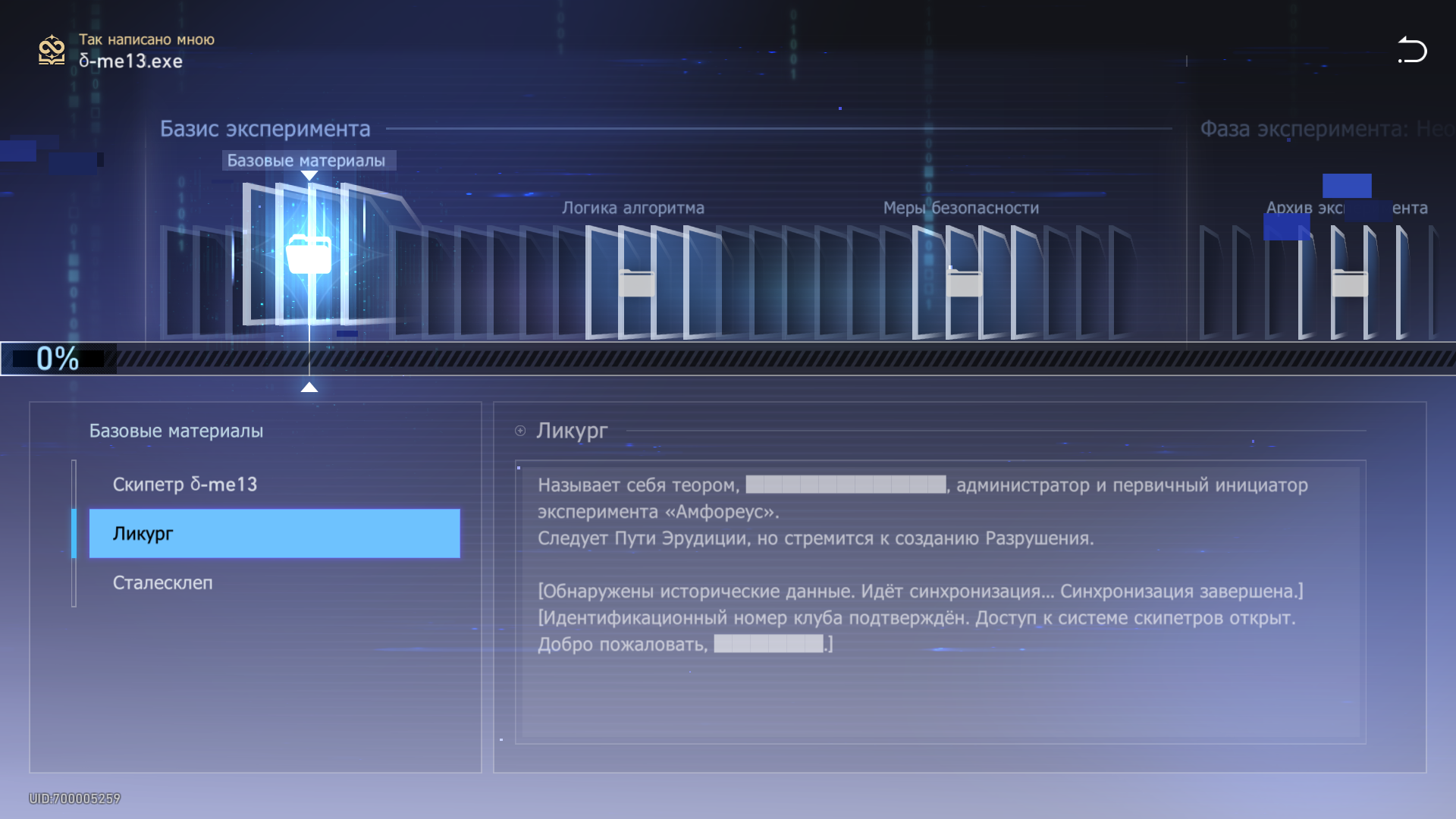Click the Базовые материалы highlighted tag
This screenshot has width=1456, height=819.
[x=306, y=161]
